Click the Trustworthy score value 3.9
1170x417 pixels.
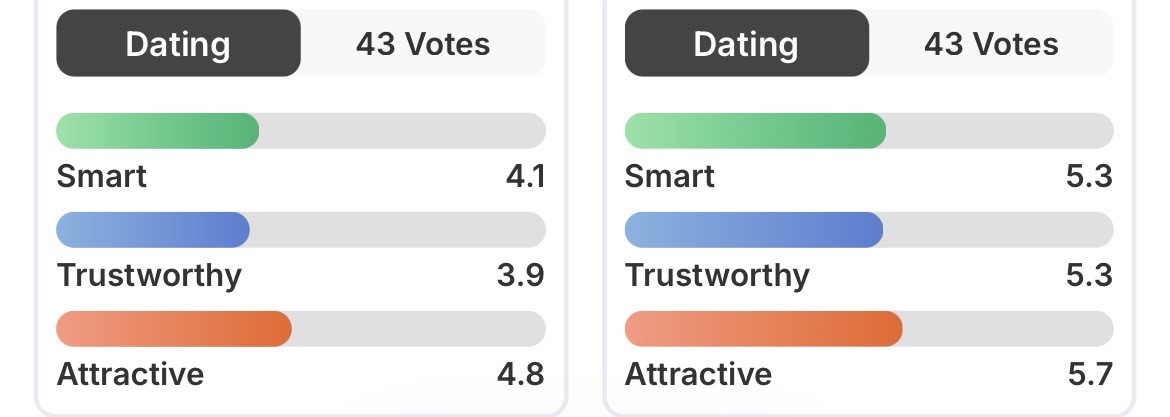(521, 275)
